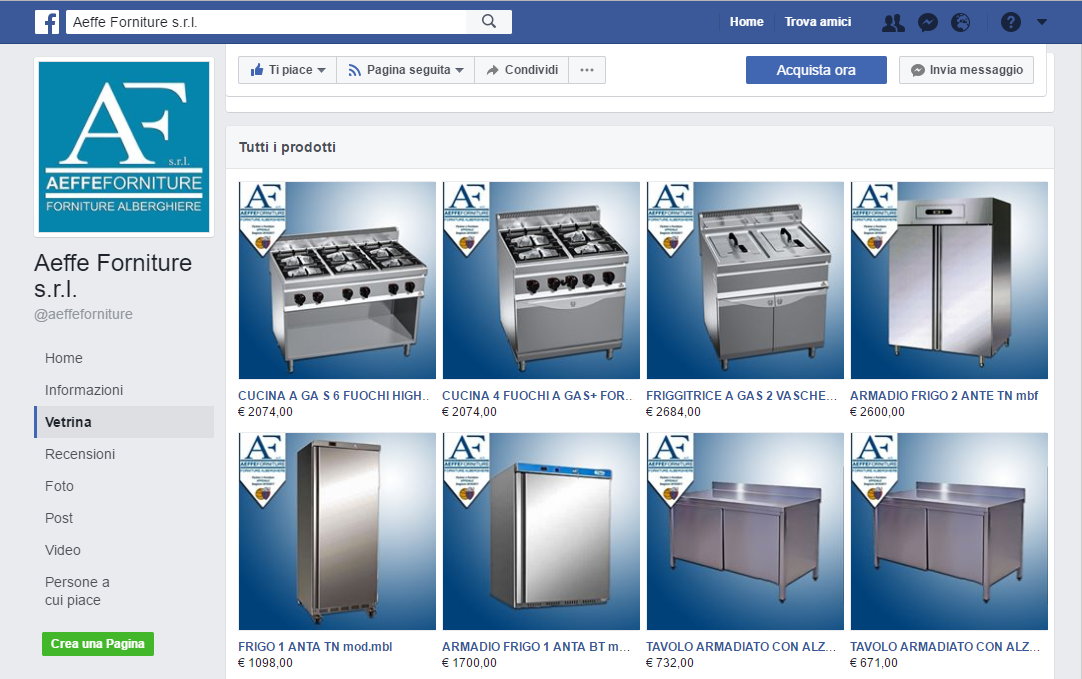Viewport: 1082px width, 679px height.
Task: Click the price € 2684,00
Action: coord(673,411)
